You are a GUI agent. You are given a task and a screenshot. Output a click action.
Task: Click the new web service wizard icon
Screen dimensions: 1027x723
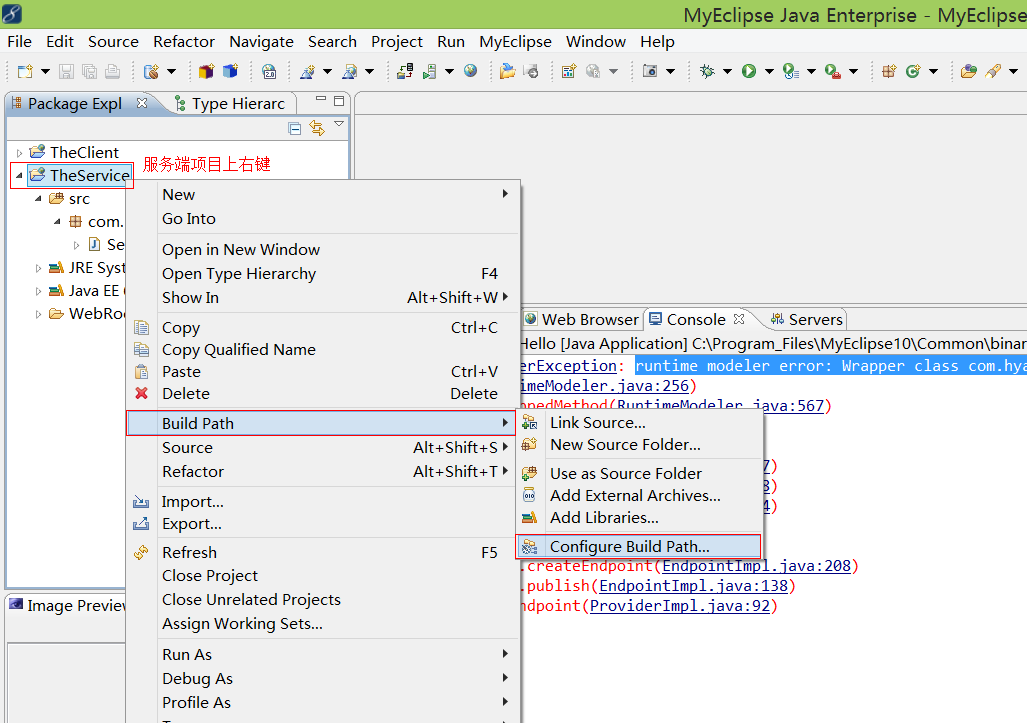(307, 71)
